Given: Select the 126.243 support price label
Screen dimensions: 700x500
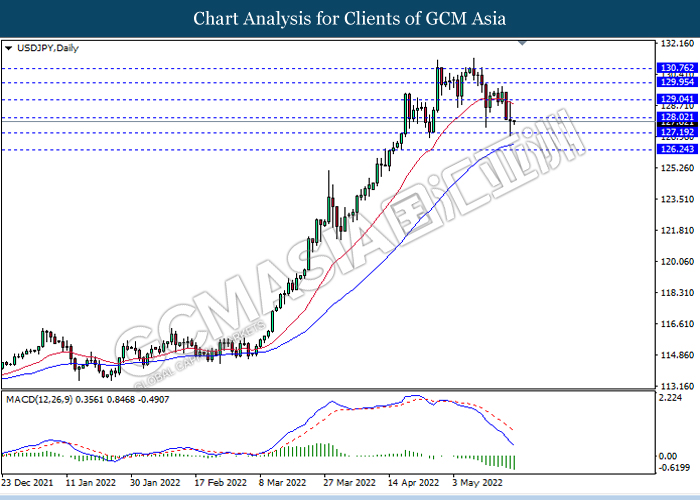Looking at the screenshot, I should coord(677,149).
